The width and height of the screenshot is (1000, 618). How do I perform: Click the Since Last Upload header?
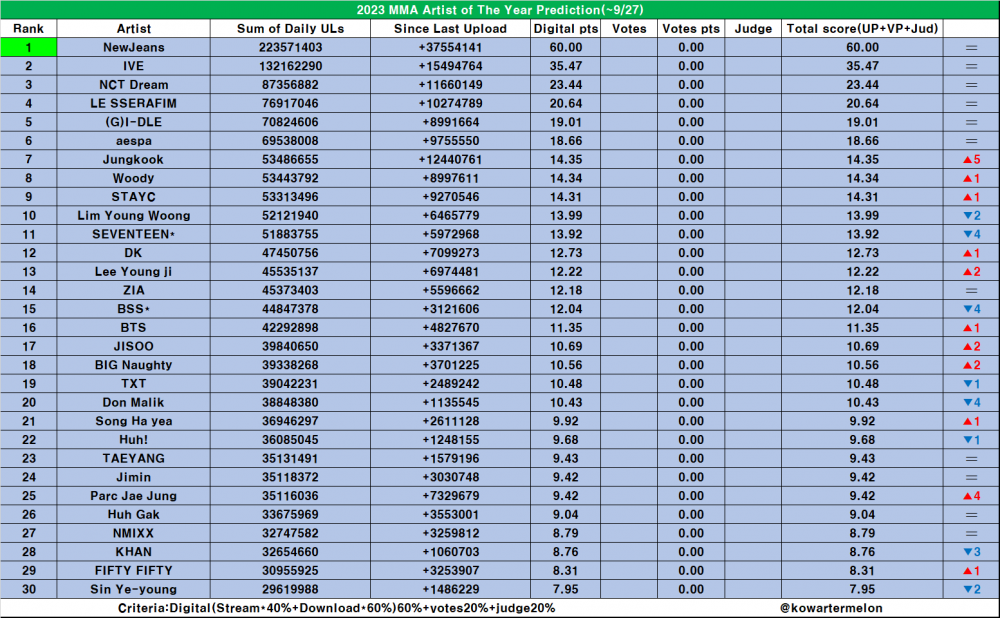[x=450, y=29]
